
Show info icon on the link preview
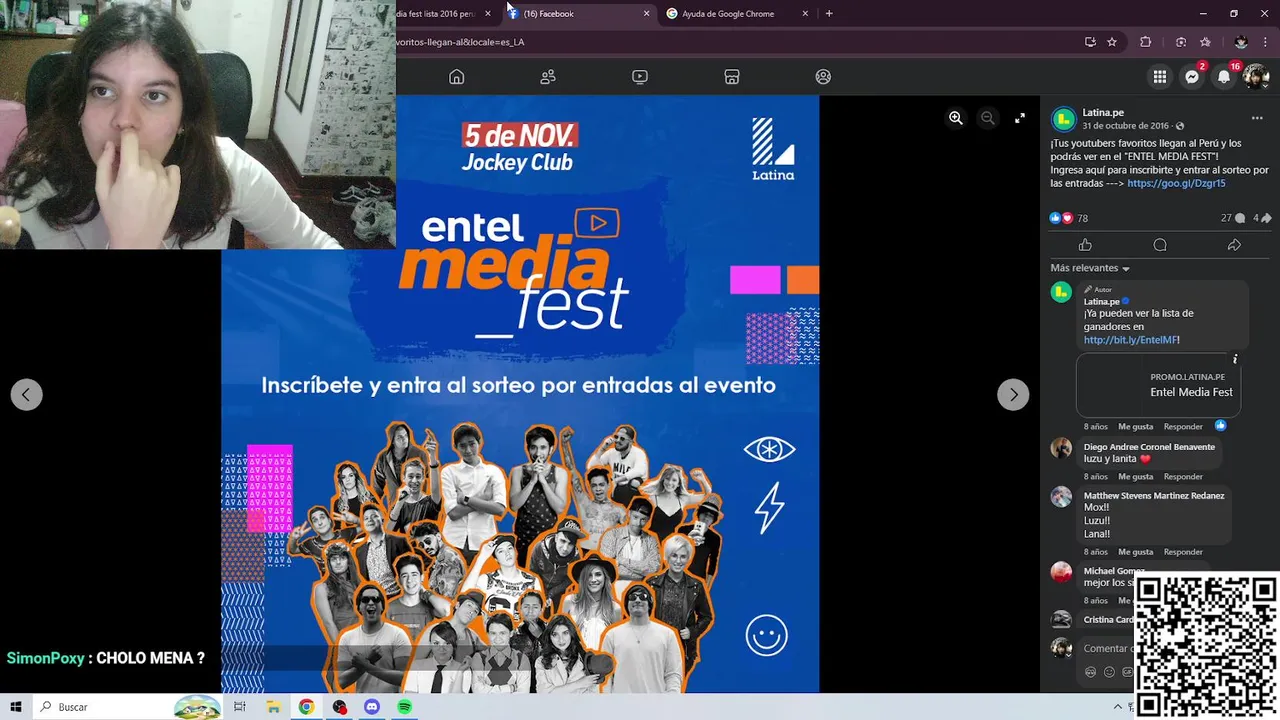tap(1235, 359)
